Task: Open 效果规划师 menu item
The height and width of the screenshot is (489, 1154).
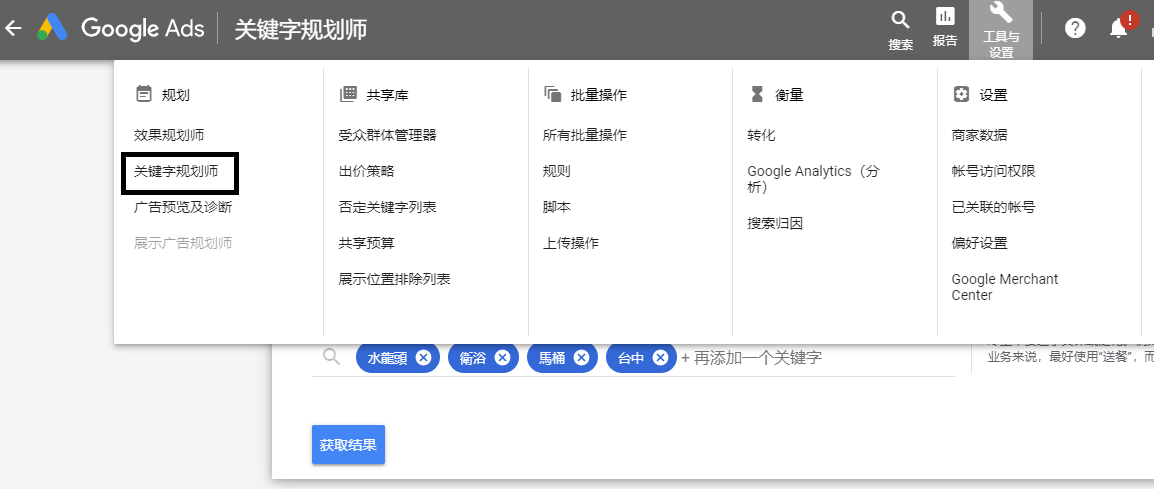Action: tap(170, 135)
